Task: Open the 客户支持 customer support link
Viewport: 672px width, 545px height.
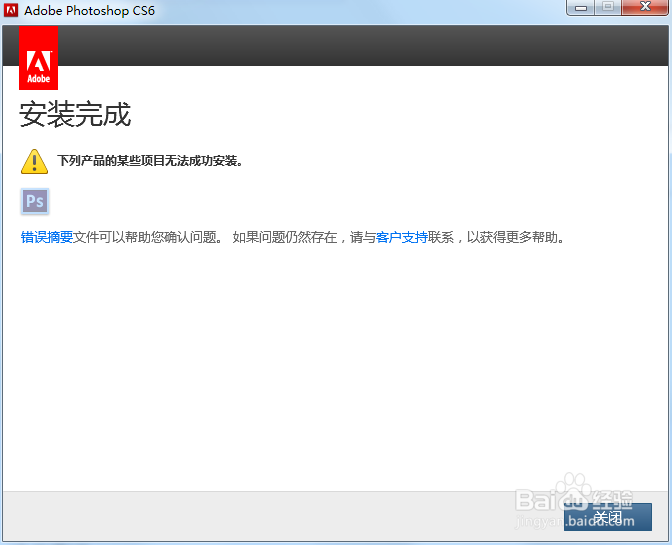Action: (402, 237)
